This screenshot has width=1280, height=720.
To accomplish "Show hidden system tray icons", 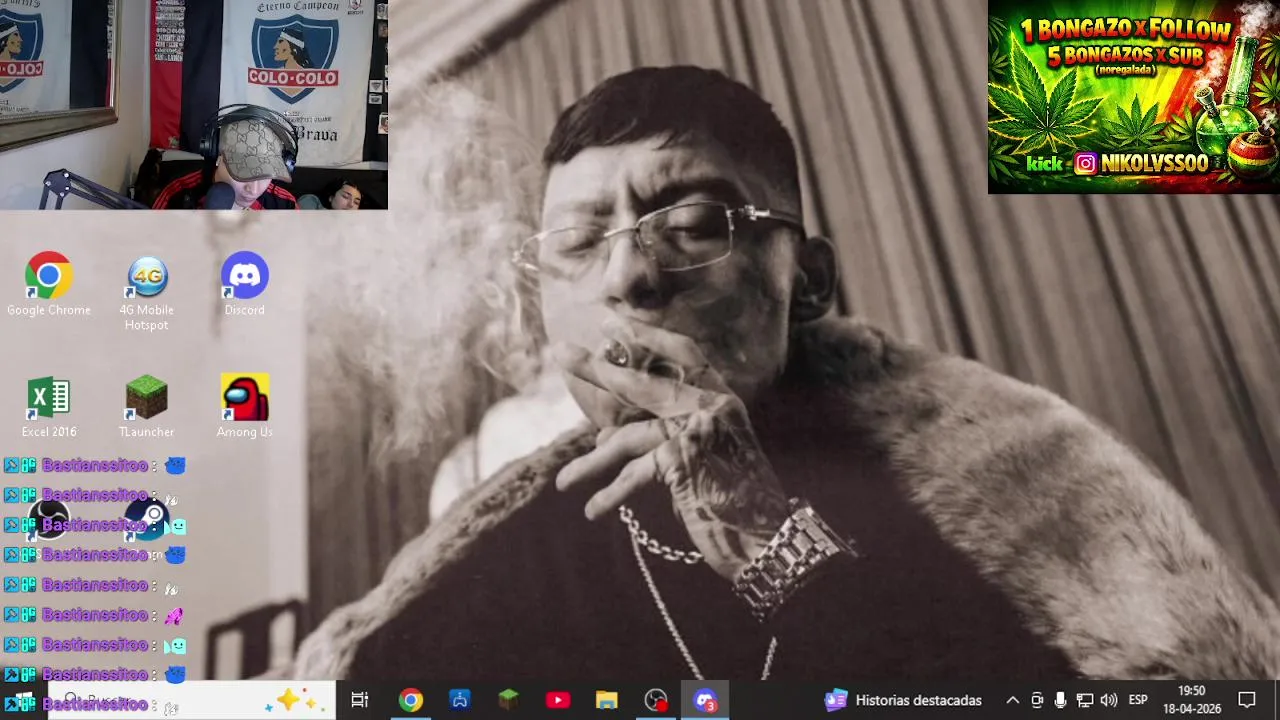I will point(1012,700).
